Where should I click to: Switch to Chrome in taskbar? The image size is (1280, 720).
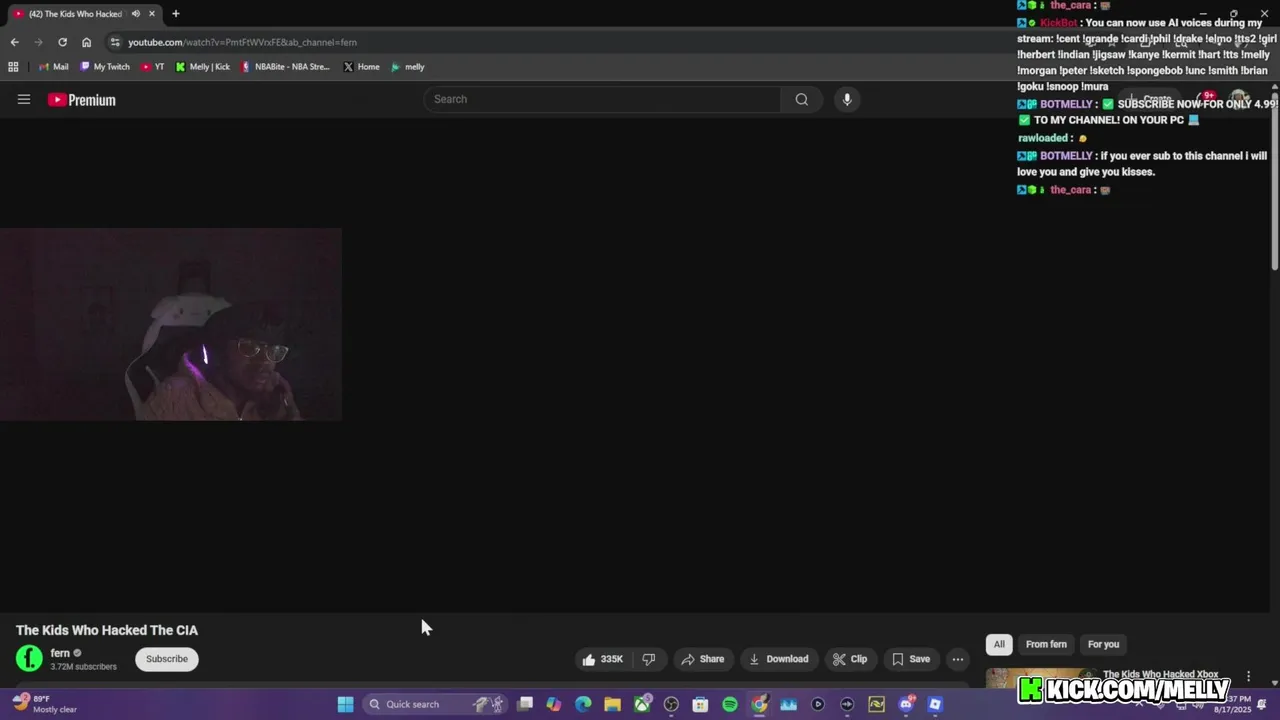[759, 704]
